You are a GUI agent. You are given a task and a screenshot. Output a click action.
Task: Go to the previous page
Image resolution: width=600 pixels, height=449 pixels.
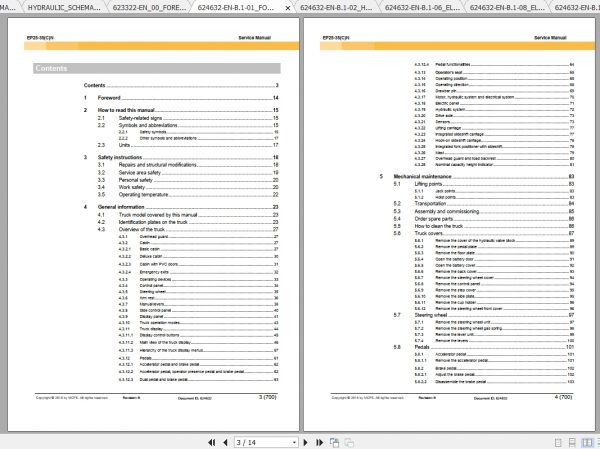pyautogui.click(x=225, y=442)
